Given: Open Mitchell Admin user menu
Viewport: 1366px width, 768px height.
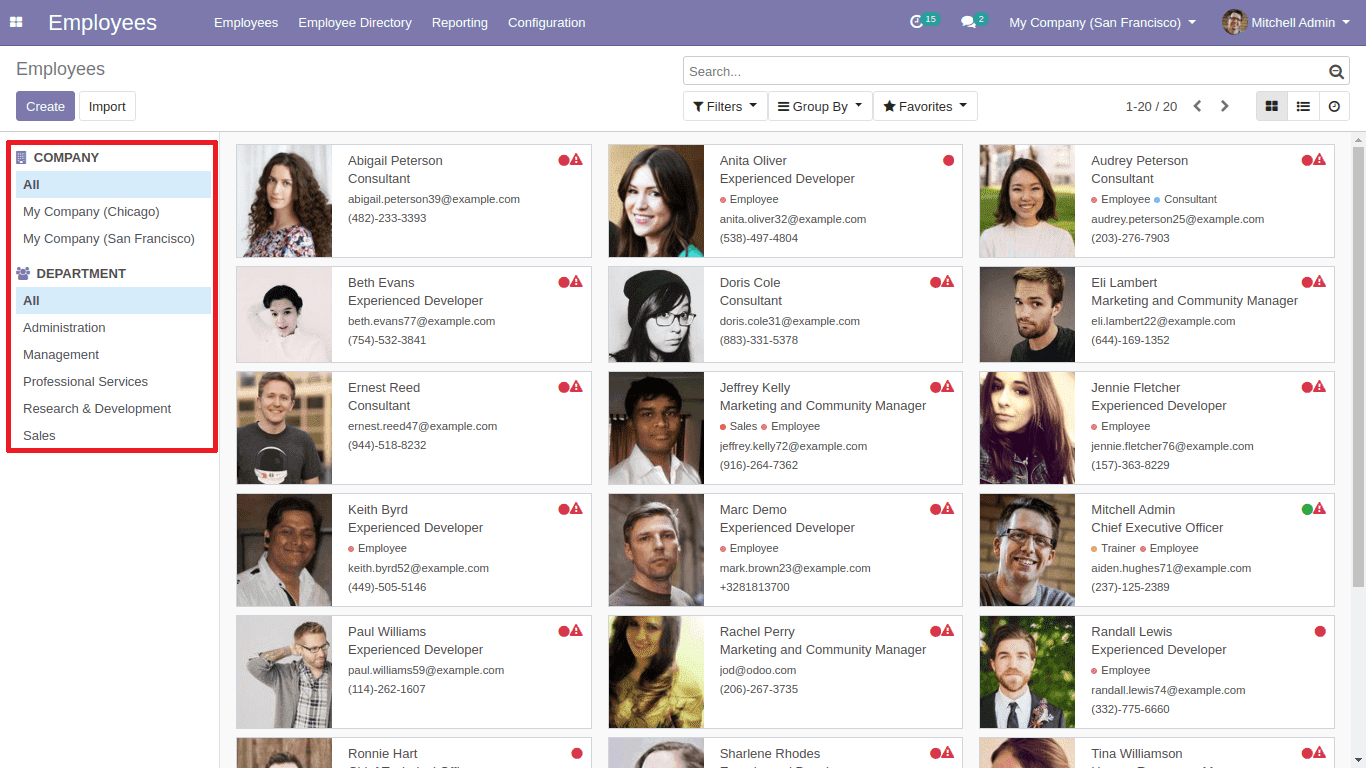Looking at the screenshot, I should [x=1285, y=22].
